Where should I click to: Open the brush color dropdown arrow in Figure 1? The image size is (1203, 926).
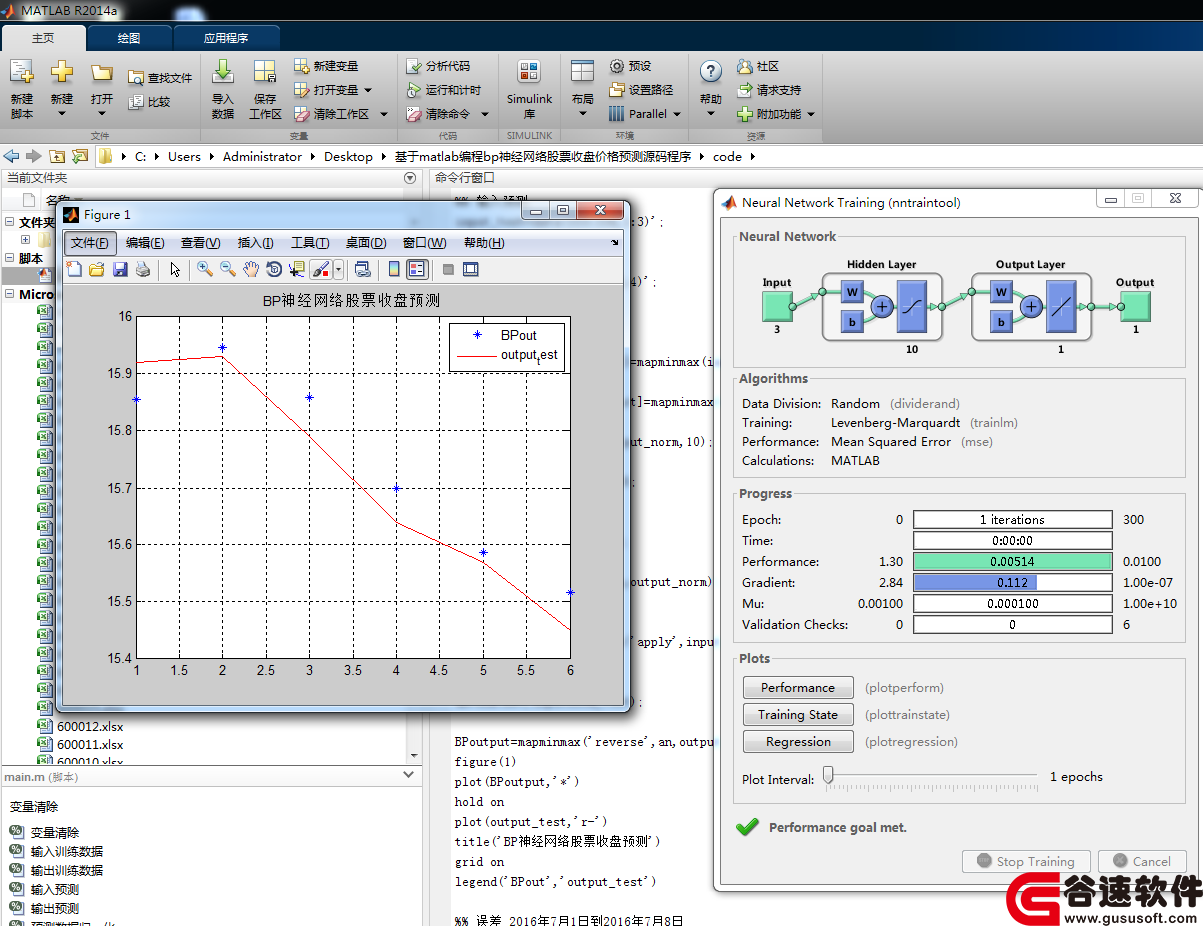339,269
